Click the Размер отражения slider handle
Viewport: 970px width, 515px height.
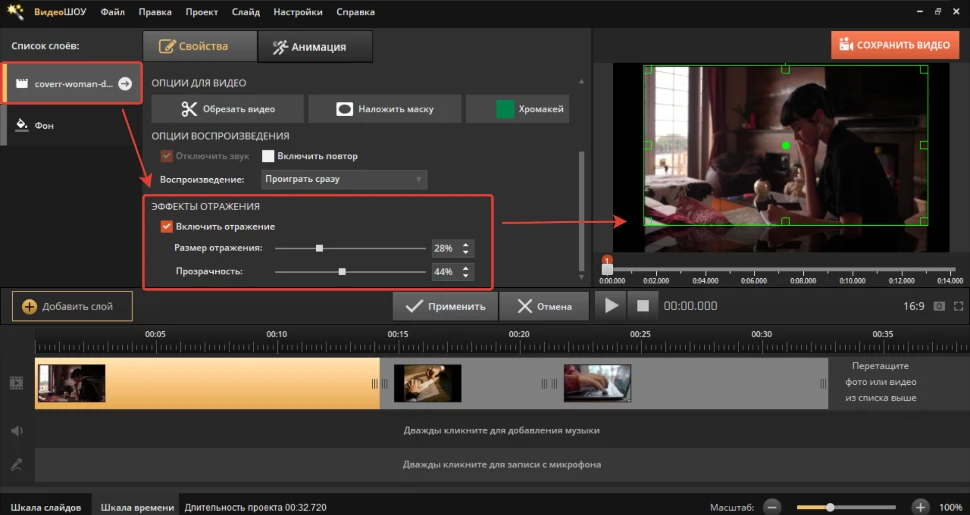[x=319, y=248]
